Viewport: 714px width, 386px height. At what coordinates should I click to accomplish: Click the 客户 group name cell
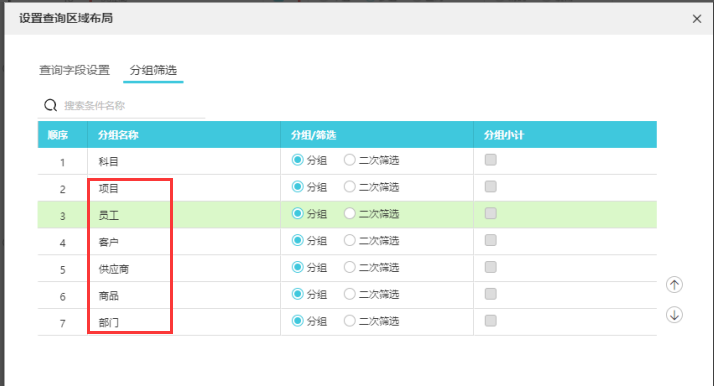[x=184, y=242]
